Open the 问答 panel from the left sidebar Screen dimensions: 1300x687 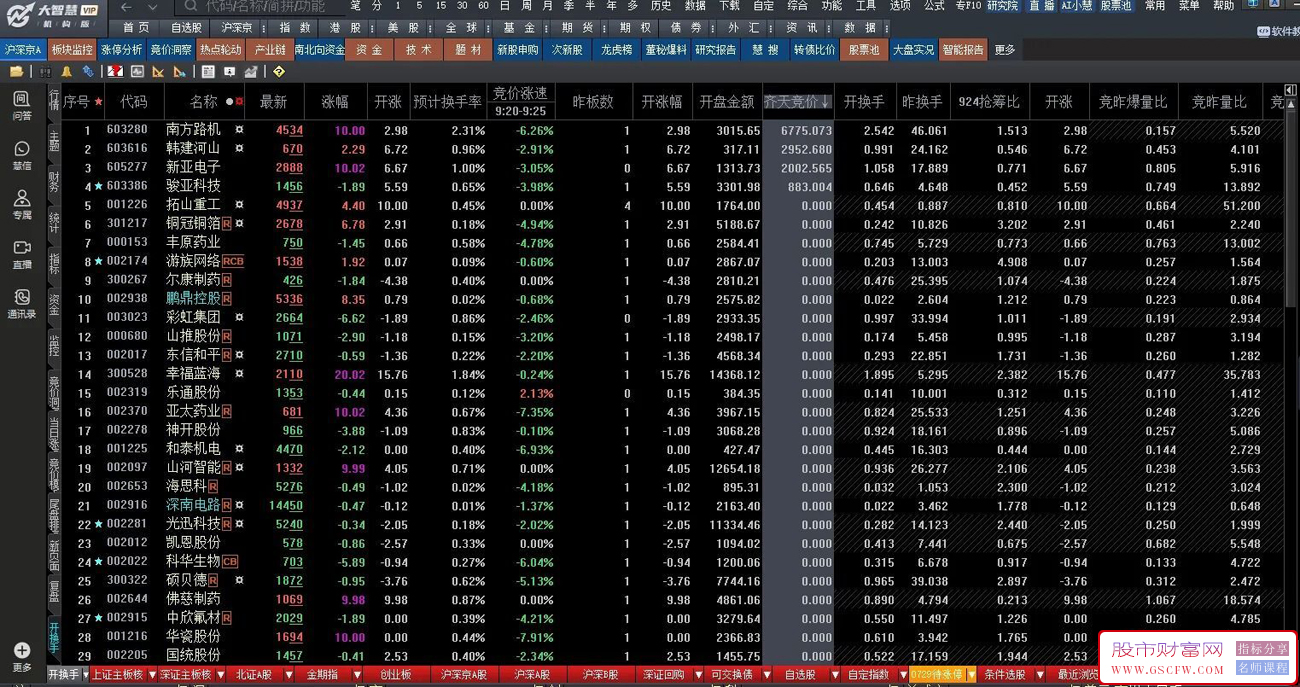(21, 104)
